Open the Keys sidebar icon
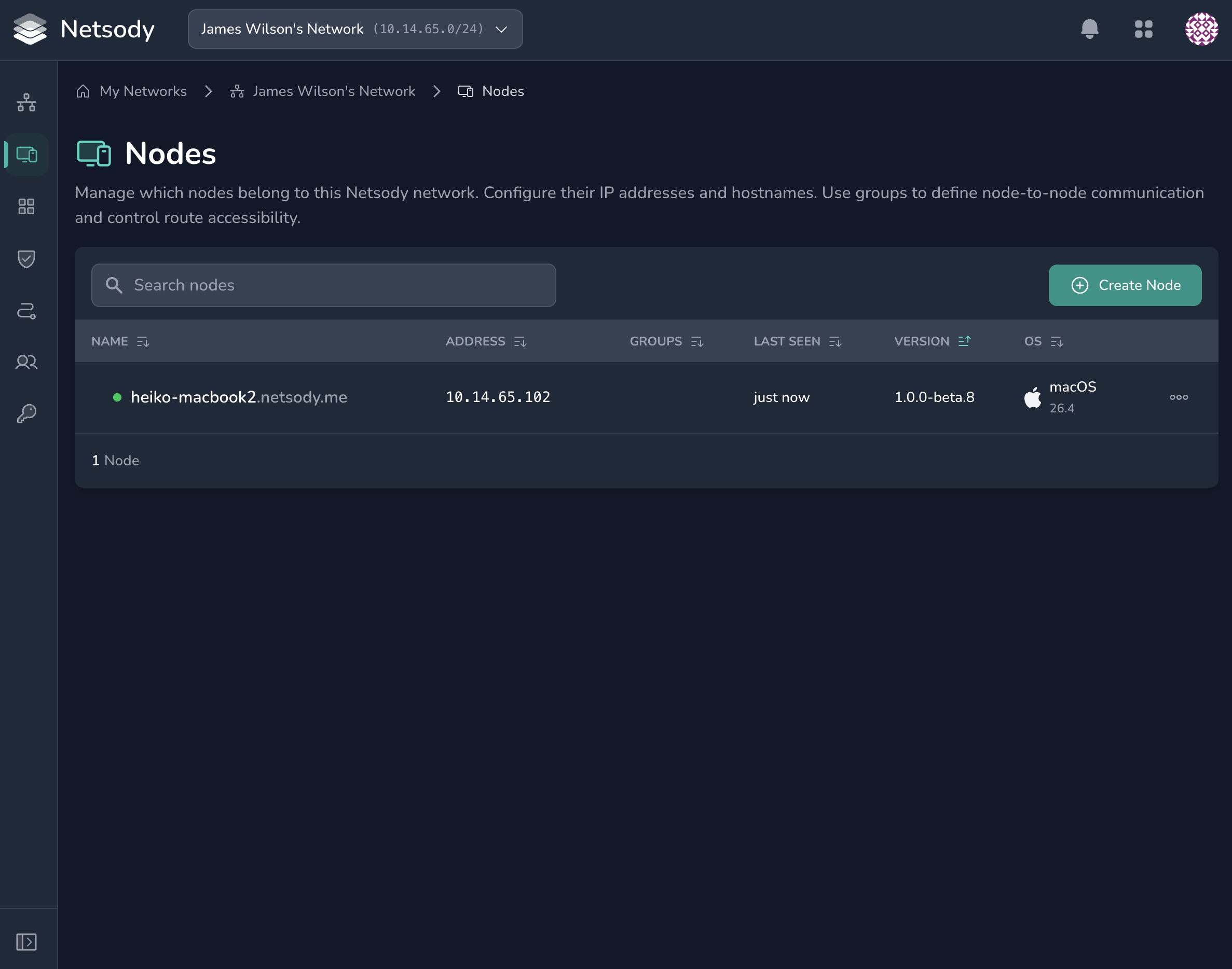The width and height of the screenshot is (1232, 969). [x=26, y=413]
